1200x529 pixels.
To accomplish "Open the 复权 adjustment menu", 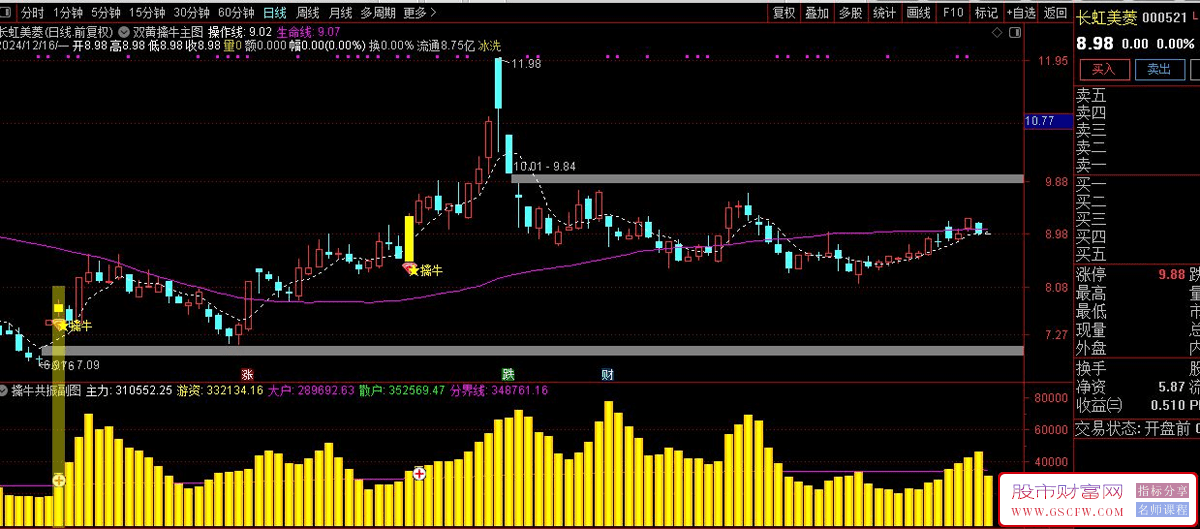I will [x=784, y=13].
